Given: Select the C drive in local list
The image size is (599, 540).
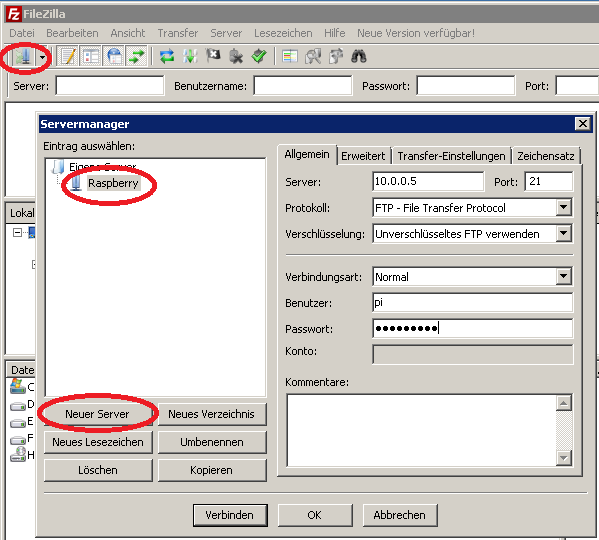Looking at the screenshot, I should pos(22,387).
